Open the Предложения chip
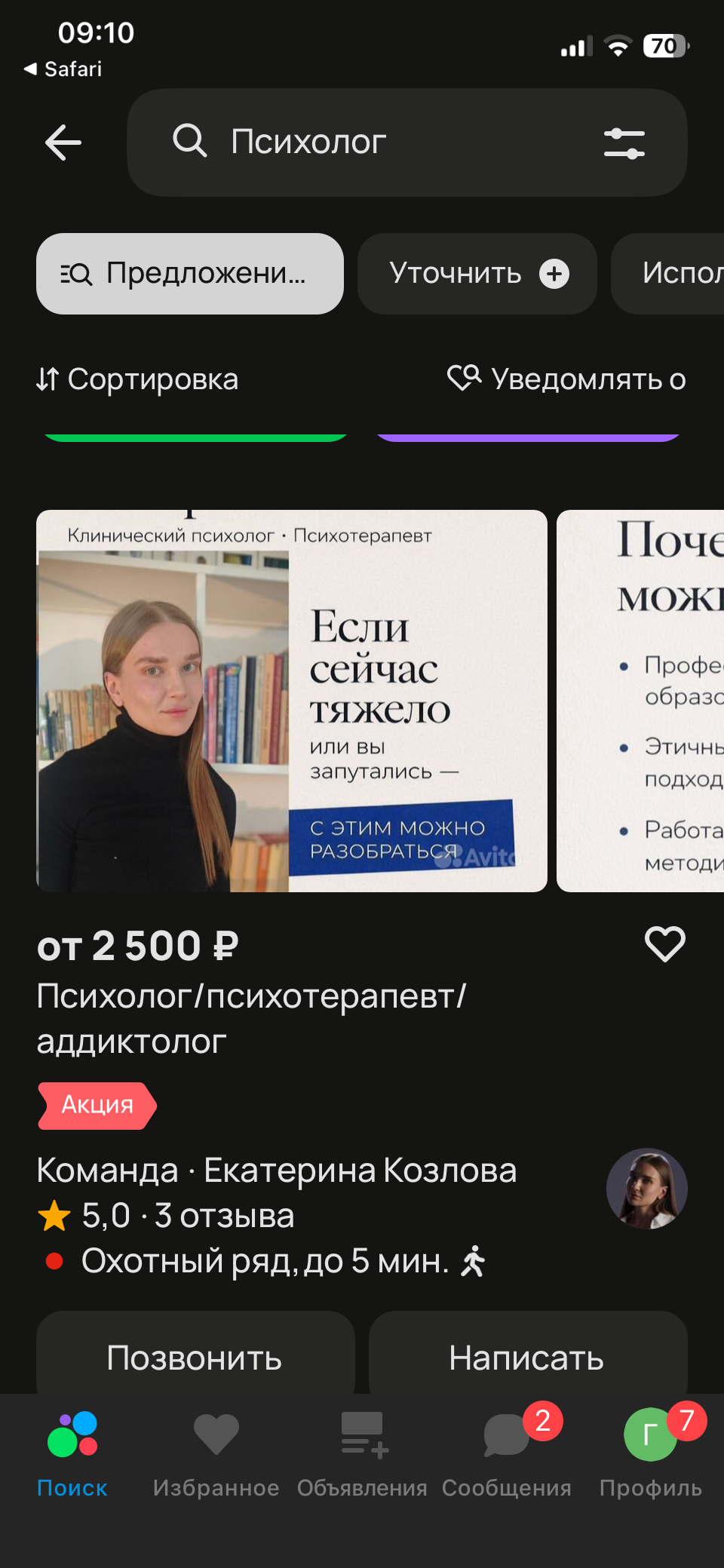The image size is (724, 1568). pos(190,274)
